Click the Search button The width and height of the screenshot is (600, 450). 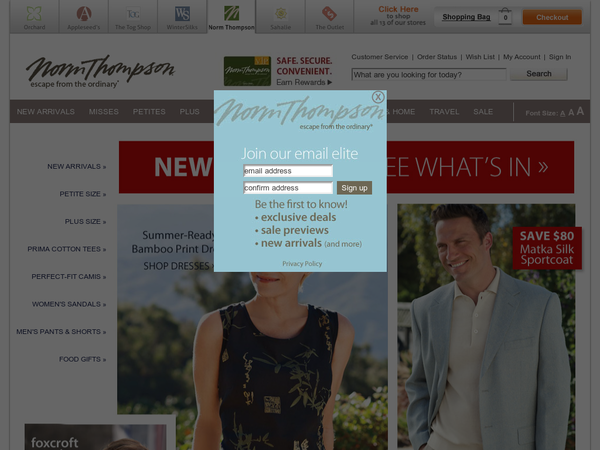coord(539,74)
